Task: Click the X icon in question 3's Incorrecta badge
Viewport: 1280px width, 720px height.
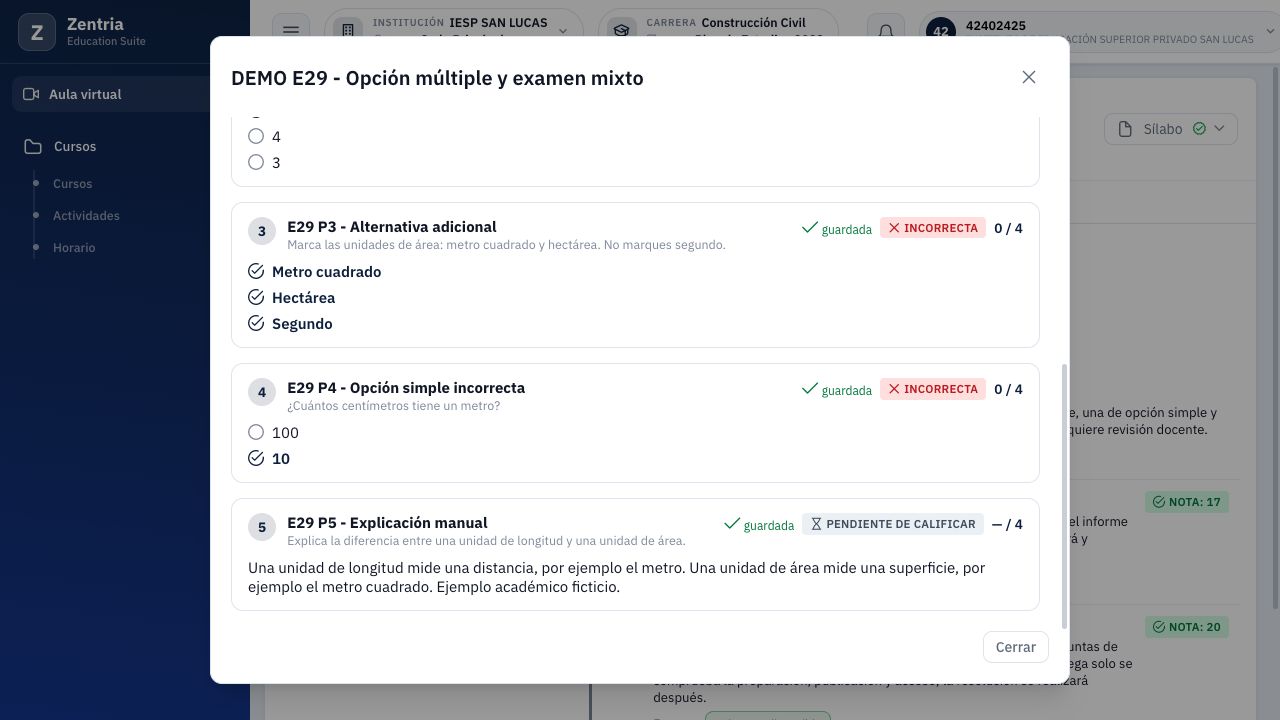Action: (894, 228)
